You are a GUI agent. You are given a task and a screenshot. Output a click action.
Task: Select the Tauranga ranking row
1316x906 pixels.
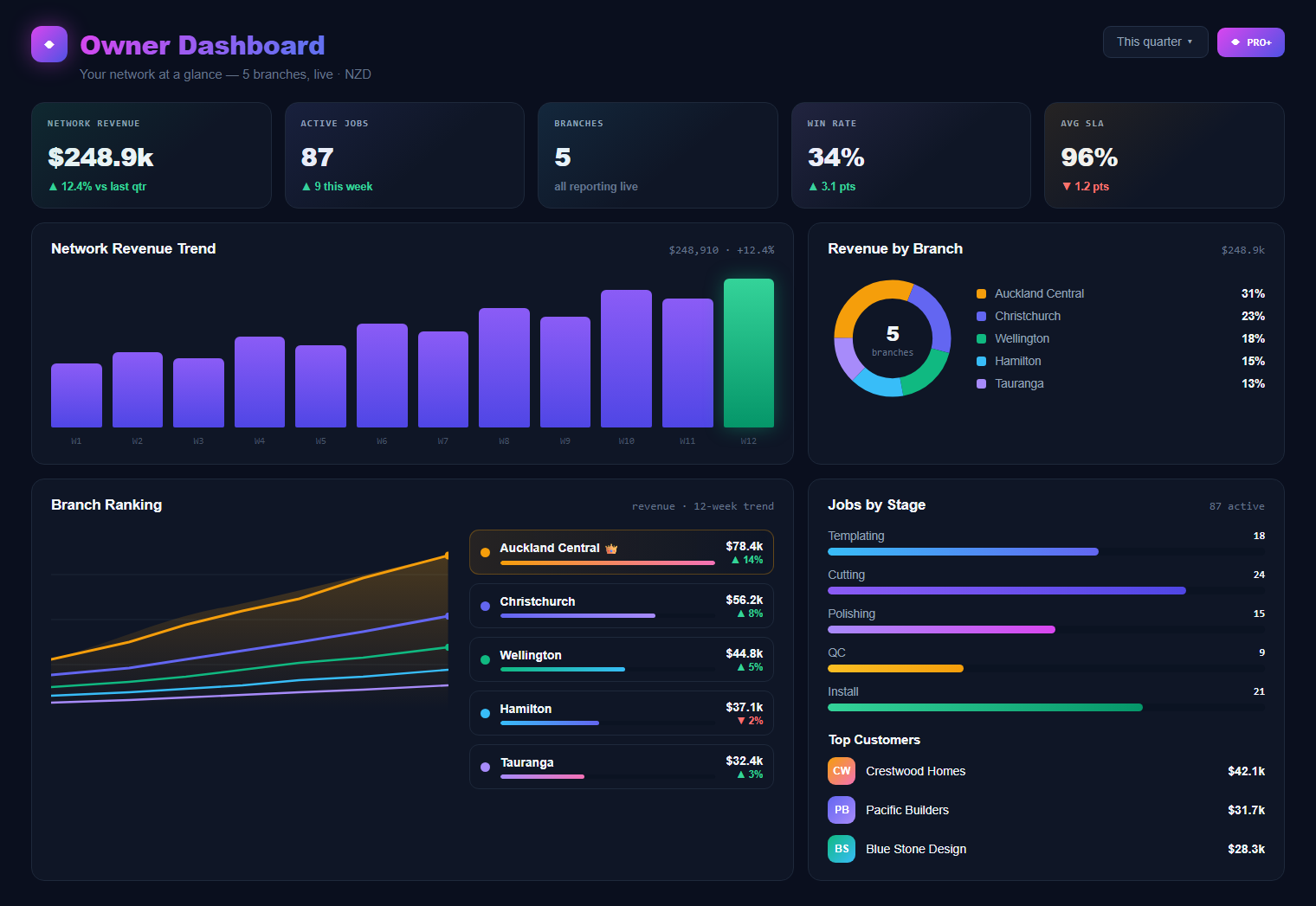[x=621, y=767]
